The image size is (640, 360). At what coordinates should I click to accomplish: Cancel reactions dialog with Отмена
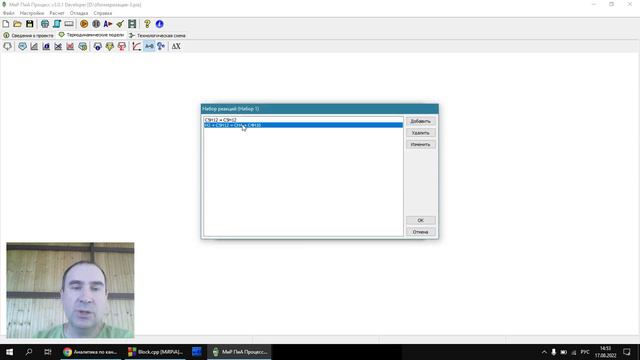(420, 232)
